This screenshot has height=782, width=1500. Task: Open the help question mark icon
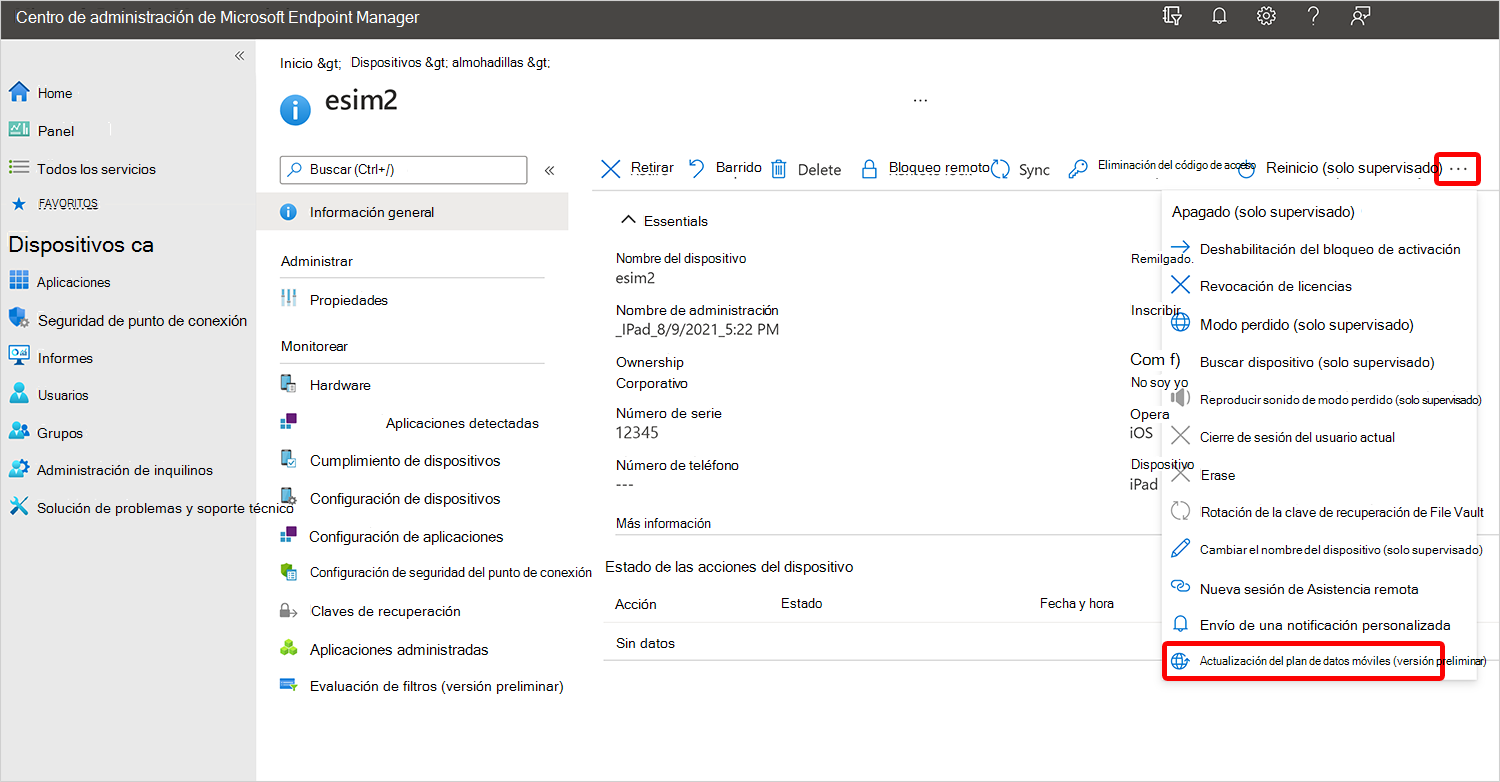(1315, 17)
